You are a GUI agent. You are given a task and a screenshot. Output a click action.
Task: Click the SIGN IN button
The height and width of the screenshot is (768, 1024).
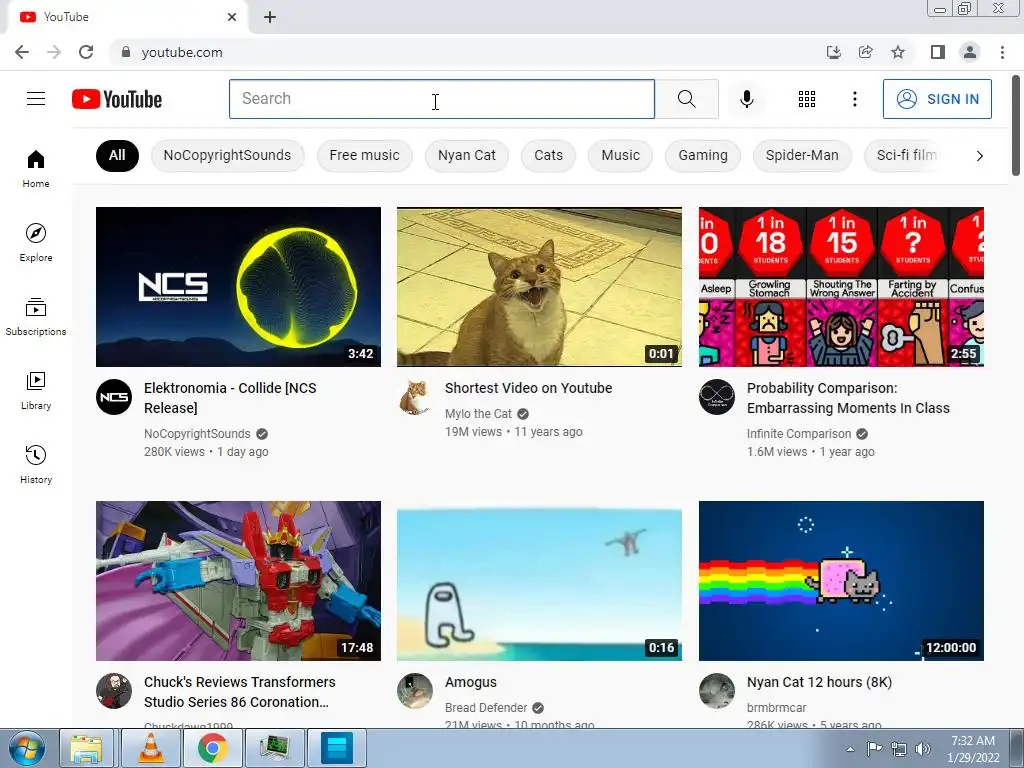pyautogui.click(x=937, y=99)
